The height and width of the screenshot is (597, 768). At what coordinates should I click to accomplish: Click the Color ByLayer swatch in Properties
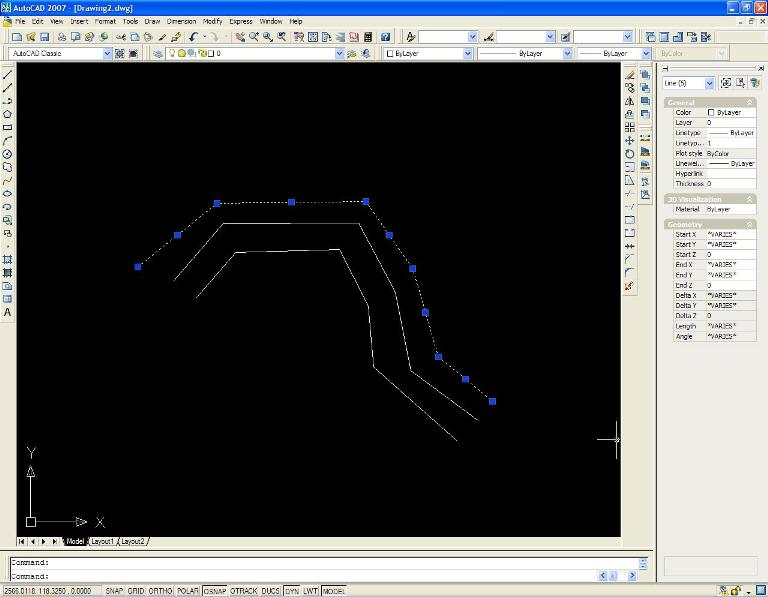pos(711,113)
